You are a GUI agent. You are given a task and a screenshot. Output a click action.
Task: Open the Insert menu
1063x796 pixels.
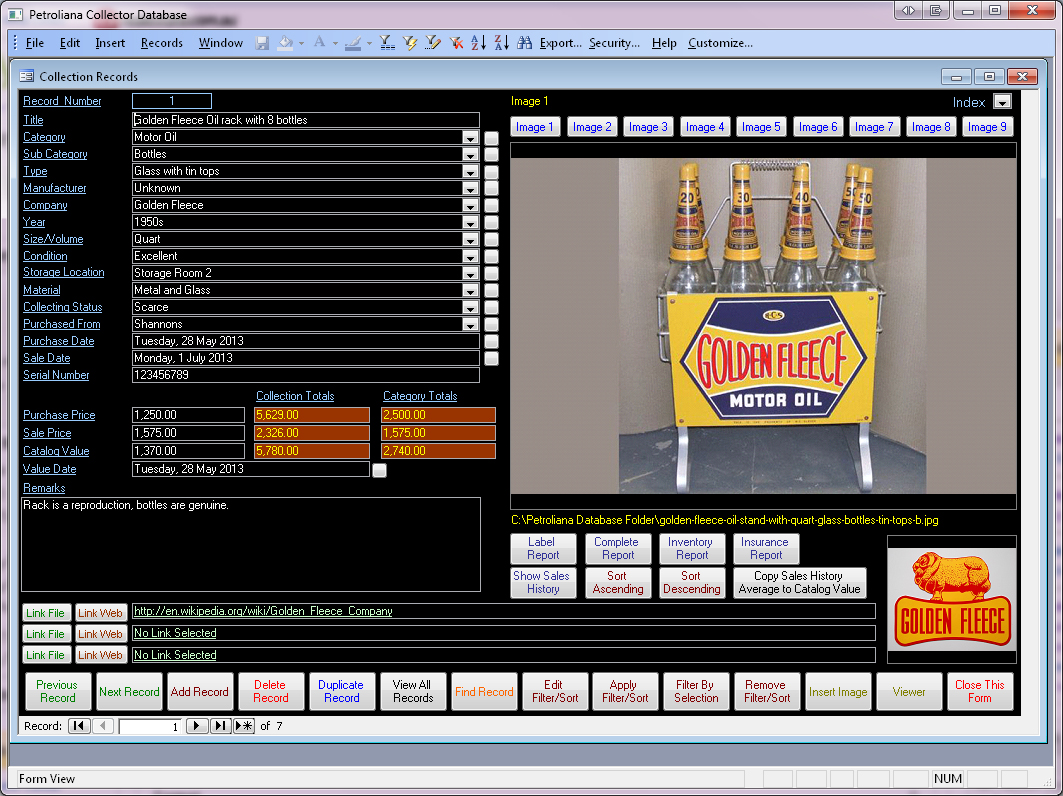coord(110,43)
